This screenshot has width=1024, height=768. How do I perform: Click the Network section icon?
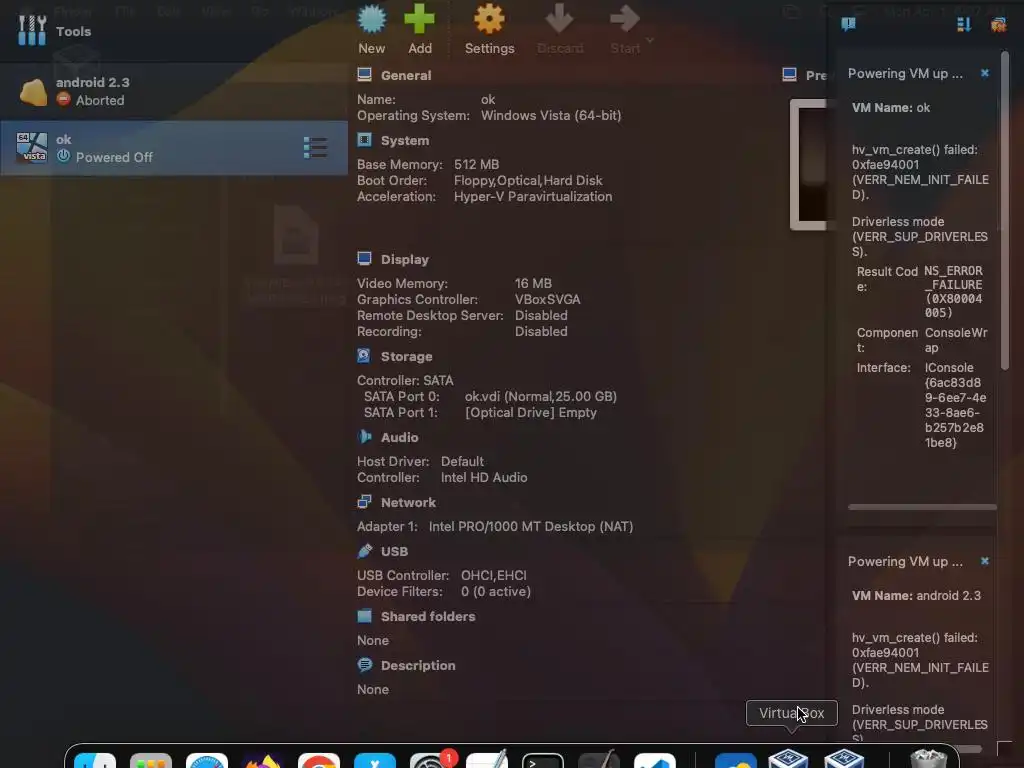tap(364, 502)
